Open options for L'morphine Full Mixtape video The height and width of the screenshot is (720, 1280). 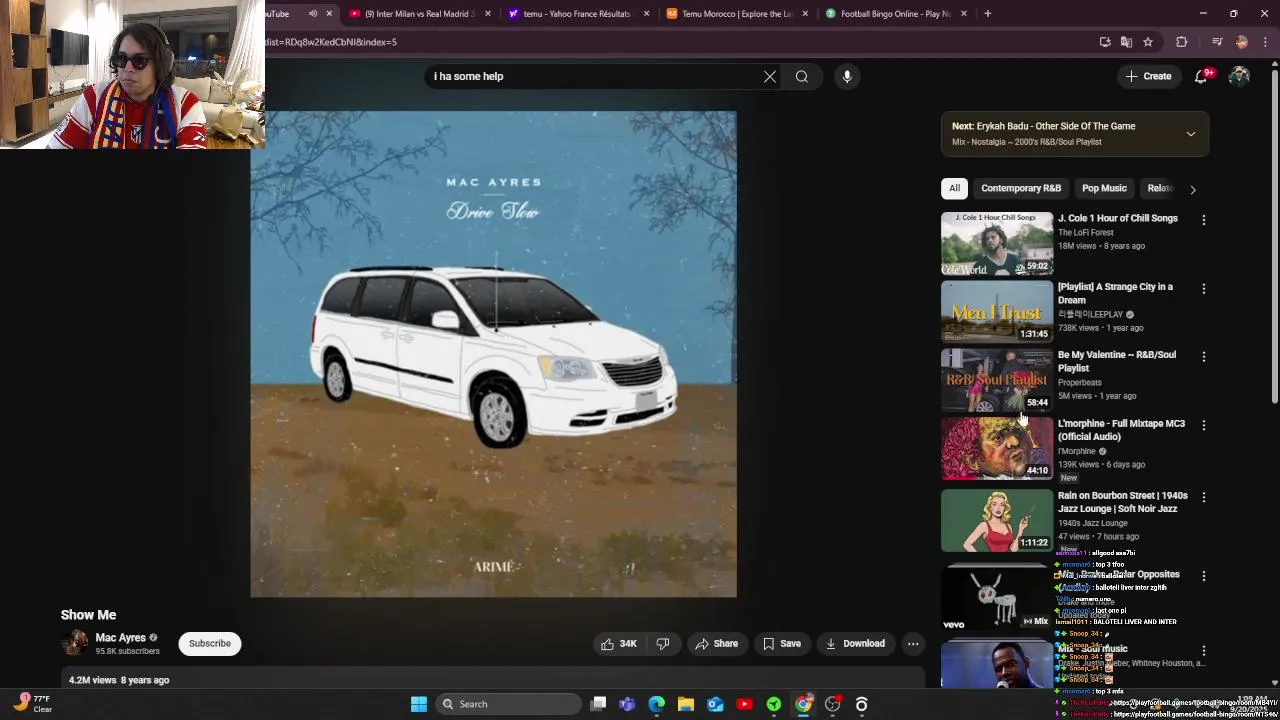coord(1204,426)
